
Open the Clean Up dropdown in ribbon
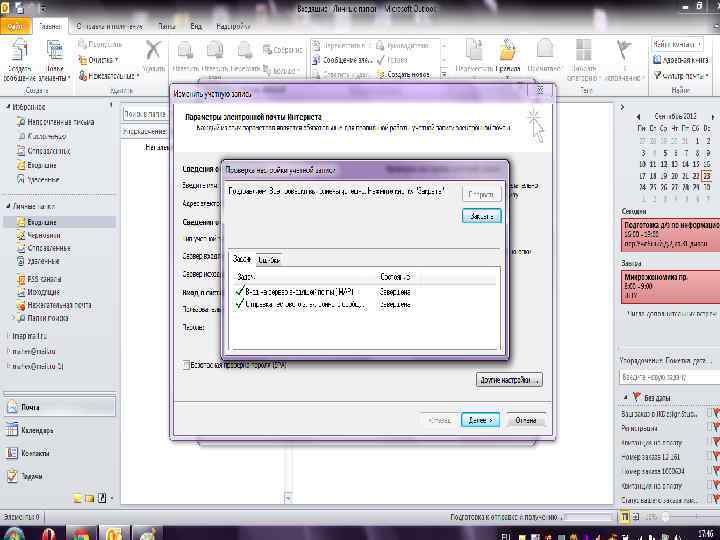point(98,60)
